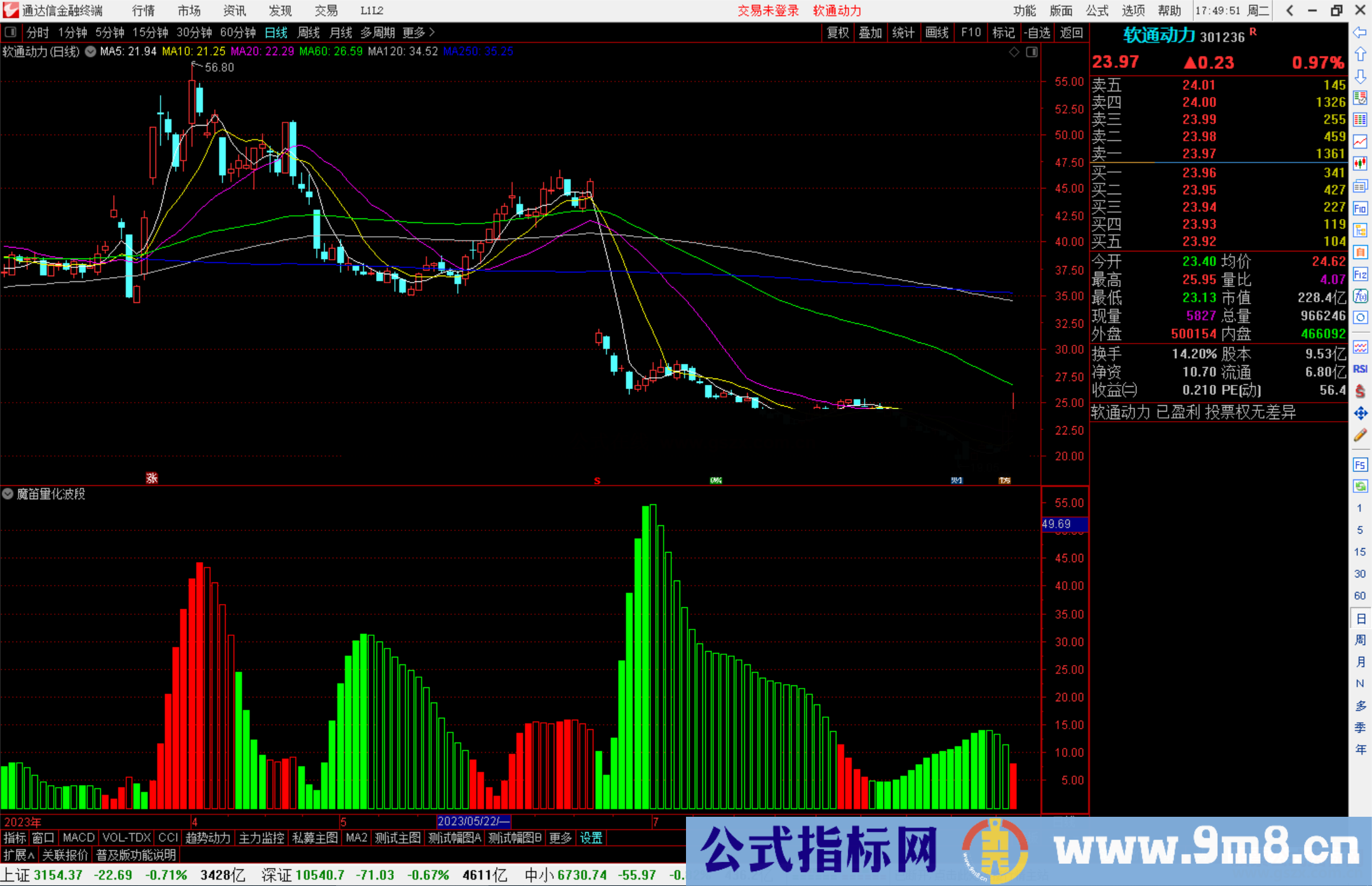Toggle 复权 price adjustment in the chart toolbar
1372x886 pixels.
837,32
